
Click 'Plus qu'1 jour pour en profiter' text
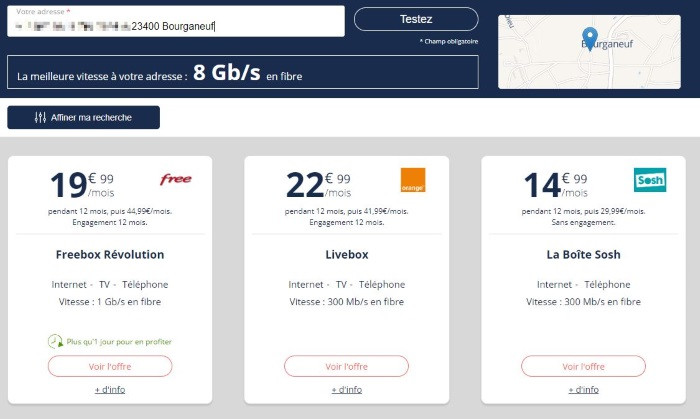tap(119, 342)
